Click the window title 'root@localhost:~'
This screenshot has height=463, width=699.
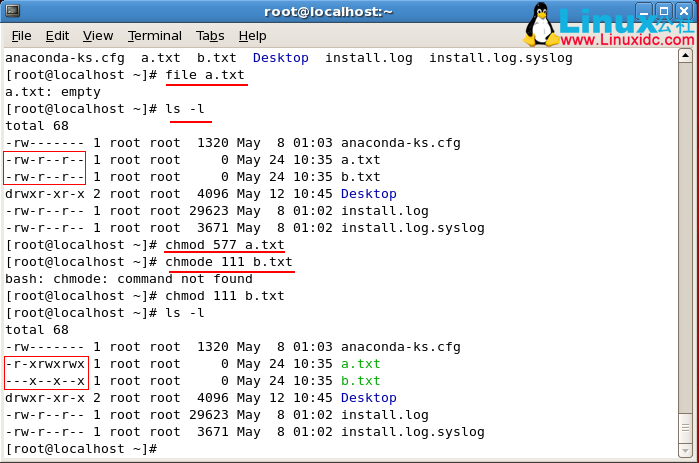(x=329, y=12)
